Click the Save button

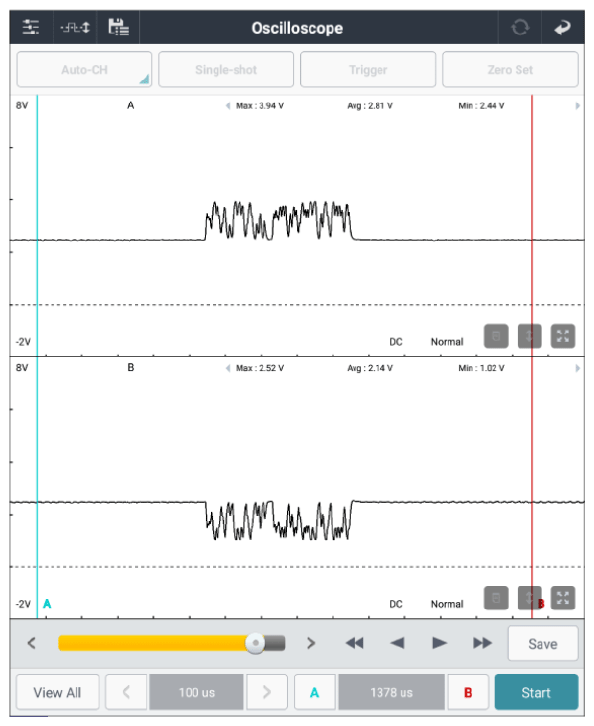pos(543,644)
